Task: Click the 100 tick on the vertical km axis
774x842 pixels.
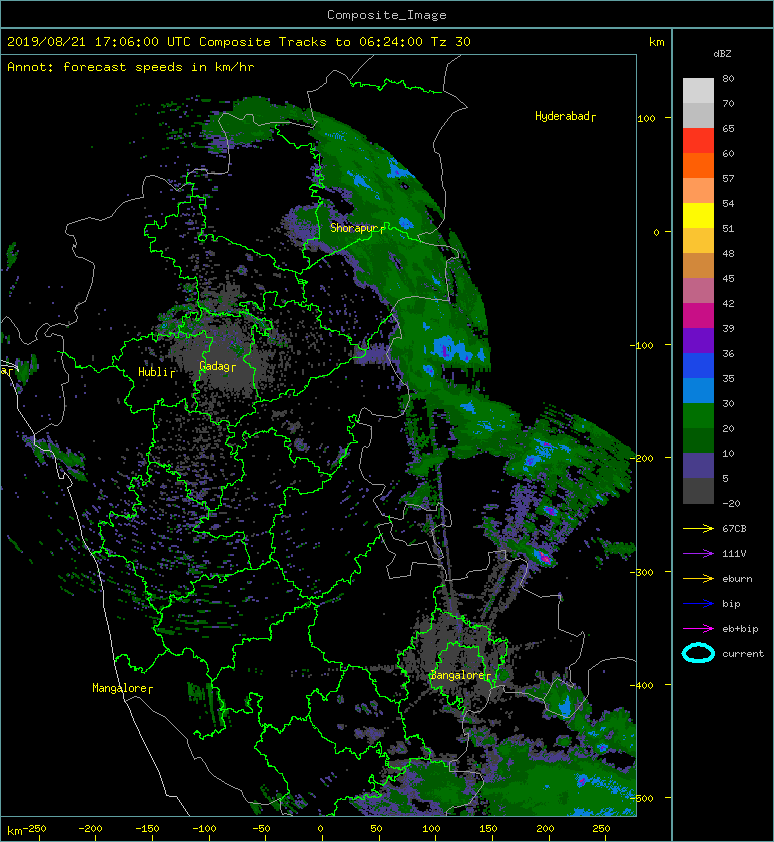Action: click(646, 119)
